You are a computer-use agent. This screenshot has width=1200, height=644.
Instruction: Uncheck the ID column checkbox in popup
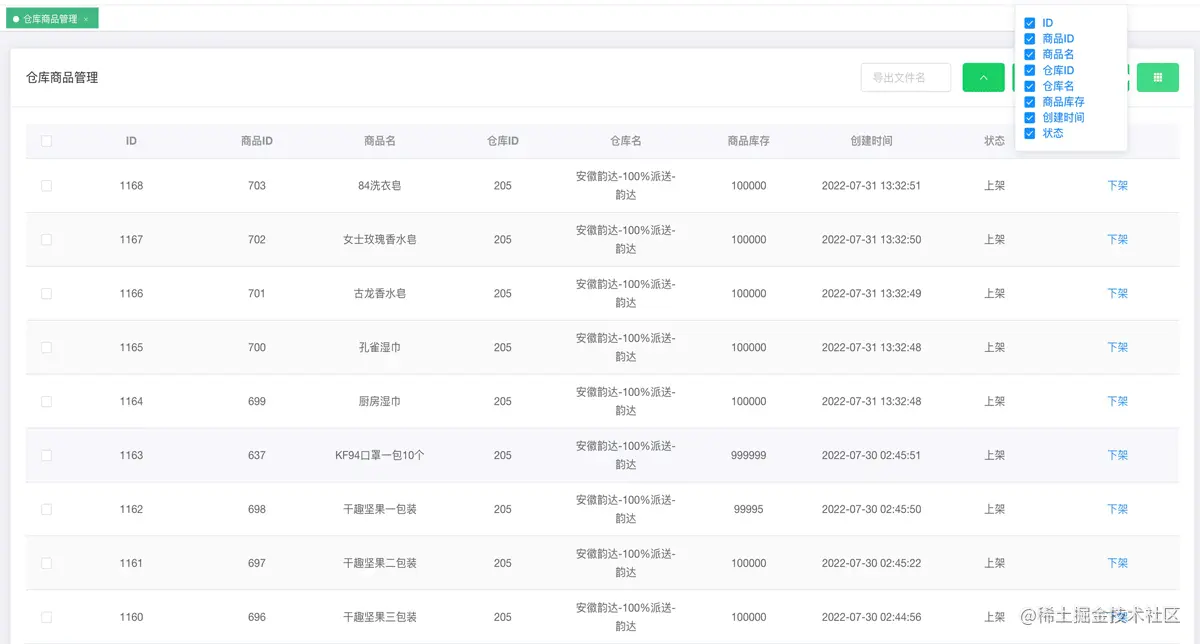[x=1030, y=23]
